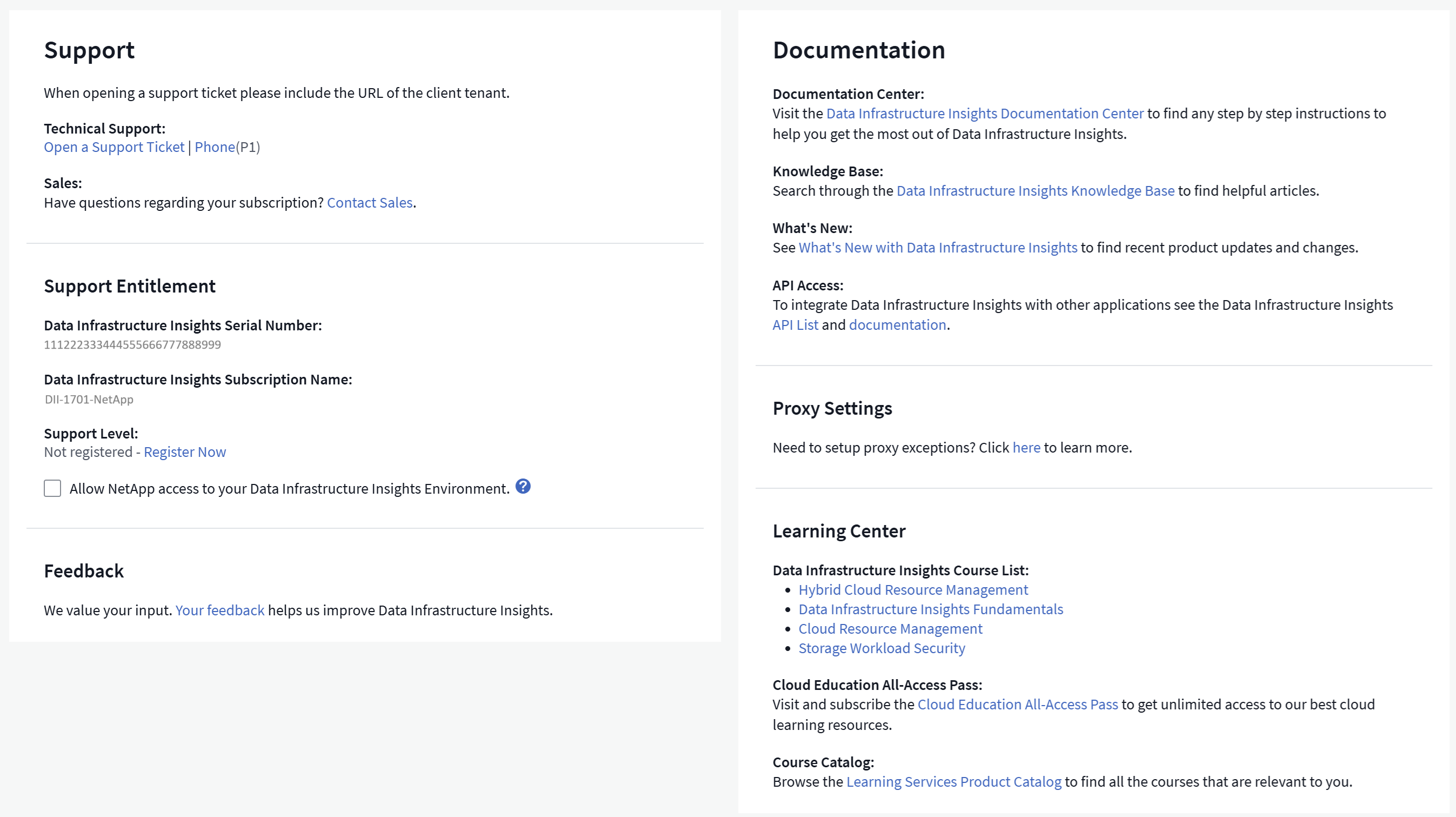Click the help question mark icon

point(523,486)
